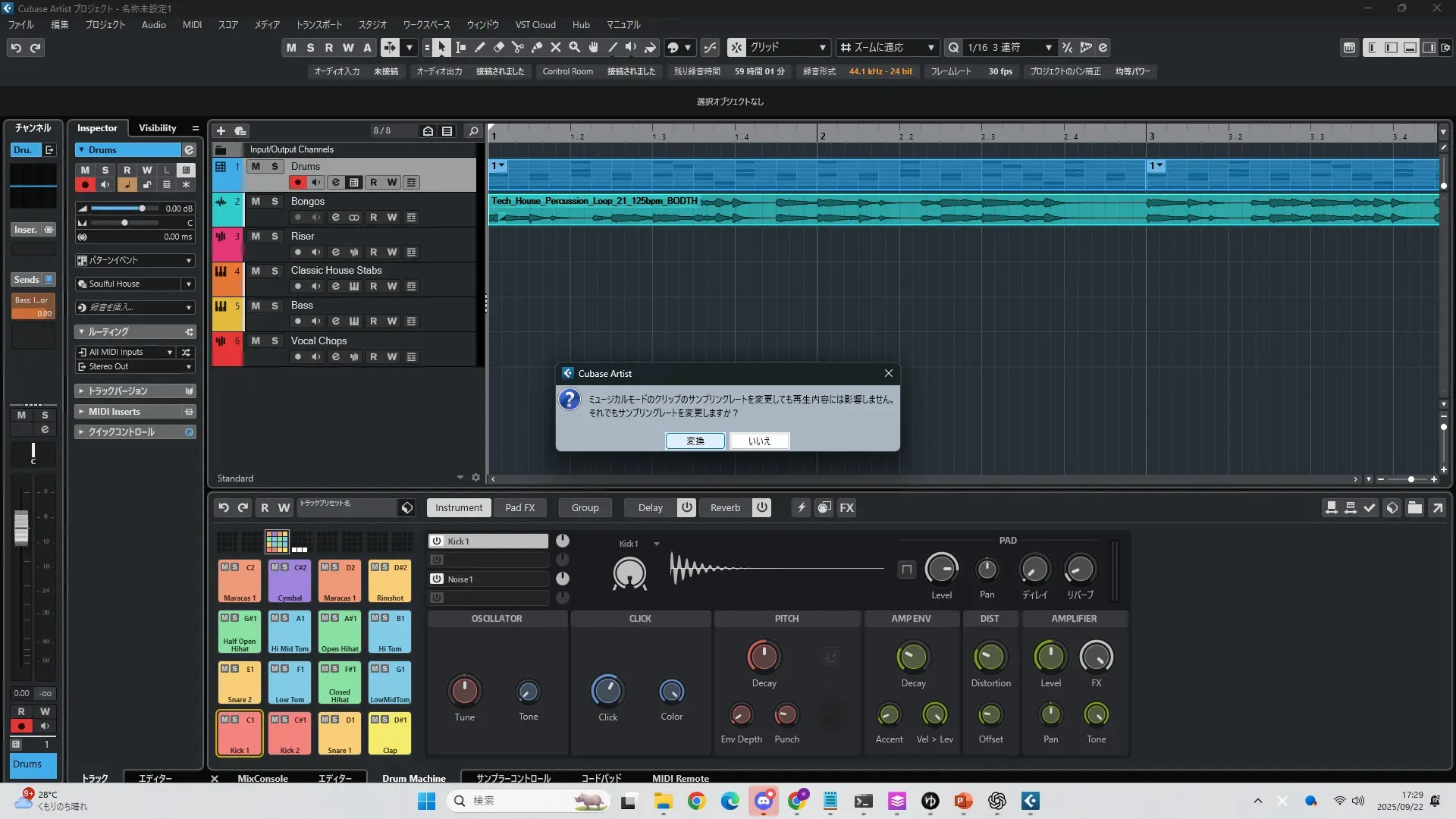Mute the Bongos track
1456x819 pixels.
pos(256,202)
